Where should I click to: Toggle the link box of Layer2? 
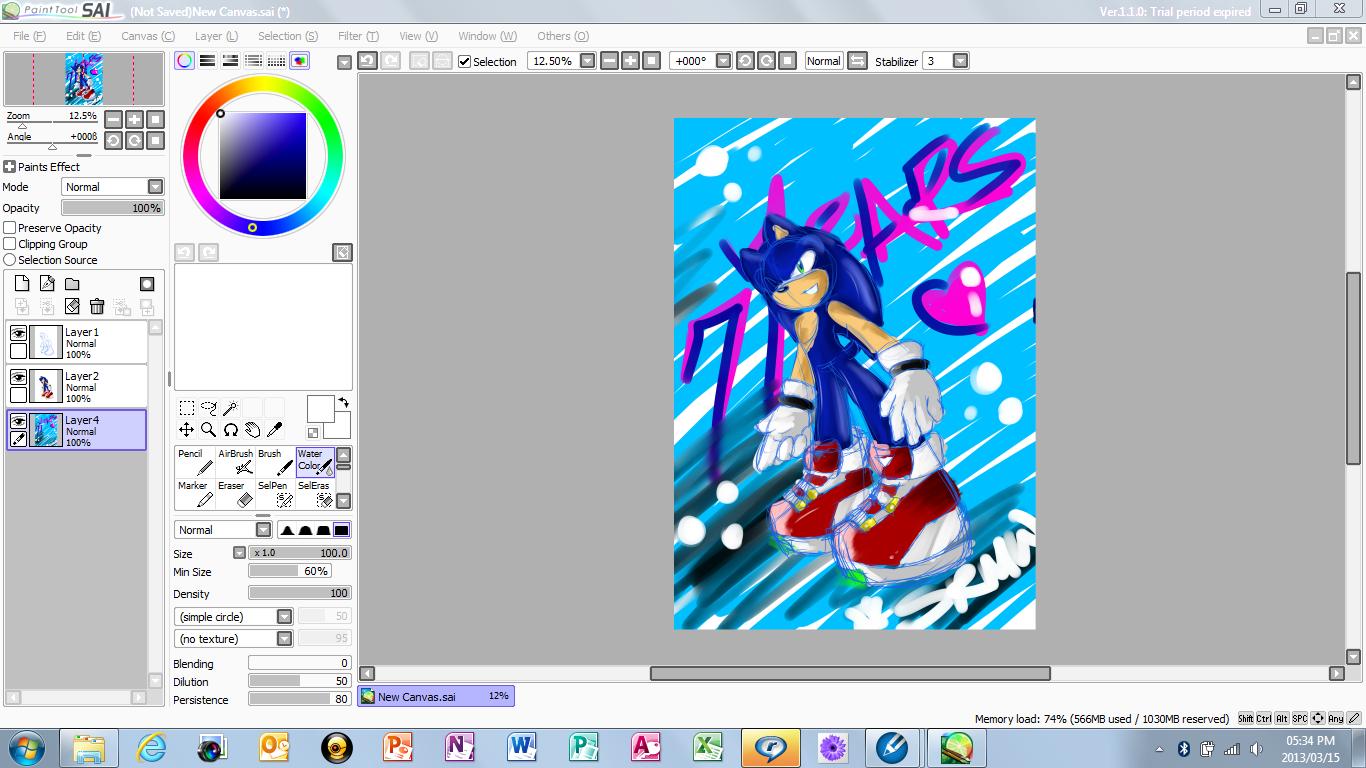point(18,395)
